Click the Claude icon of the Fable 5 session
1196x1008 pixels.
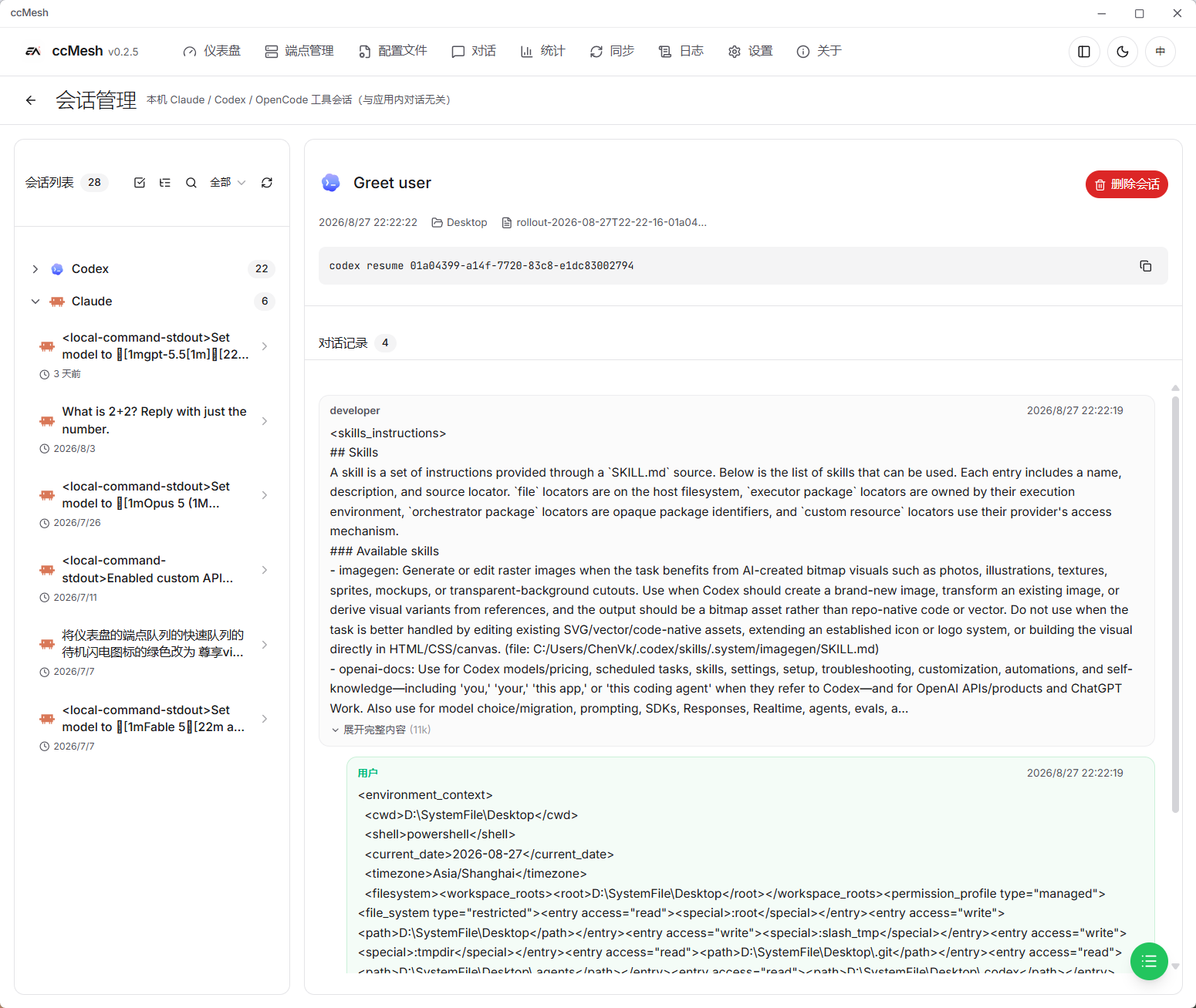point(47,719)
